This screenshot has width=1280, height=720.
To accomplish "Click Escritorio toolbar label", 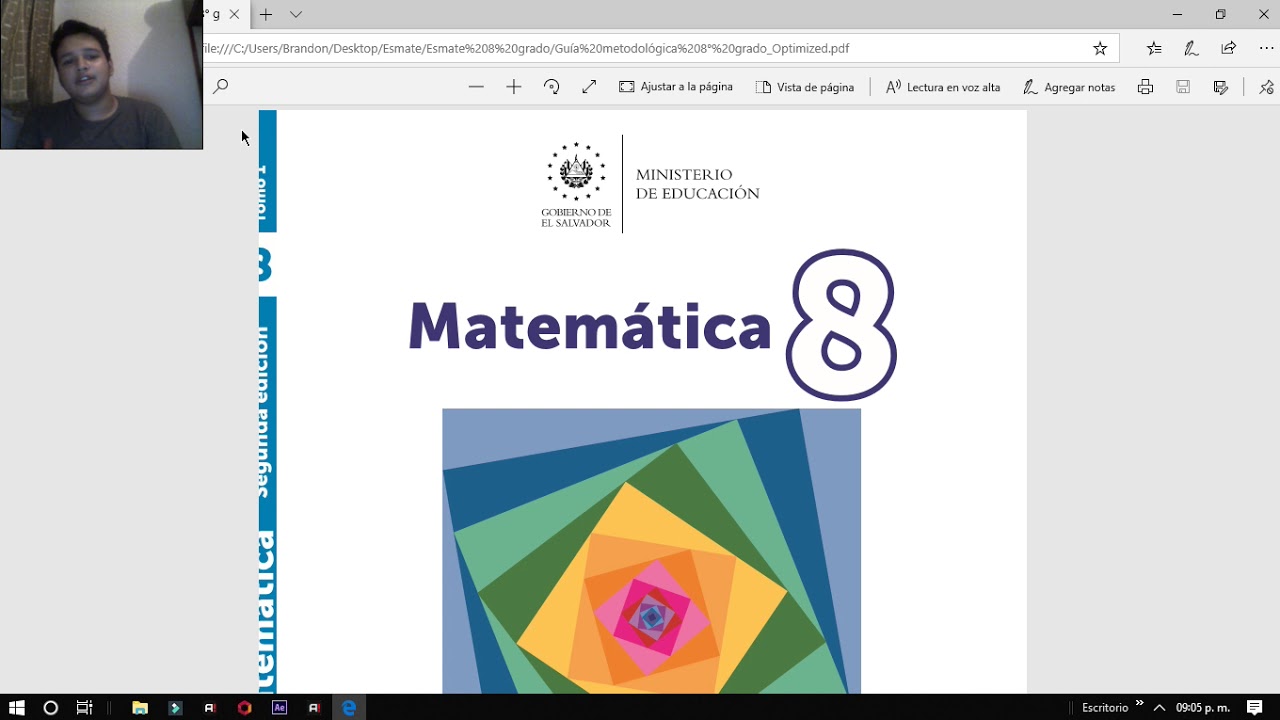I will point(1105,707).
